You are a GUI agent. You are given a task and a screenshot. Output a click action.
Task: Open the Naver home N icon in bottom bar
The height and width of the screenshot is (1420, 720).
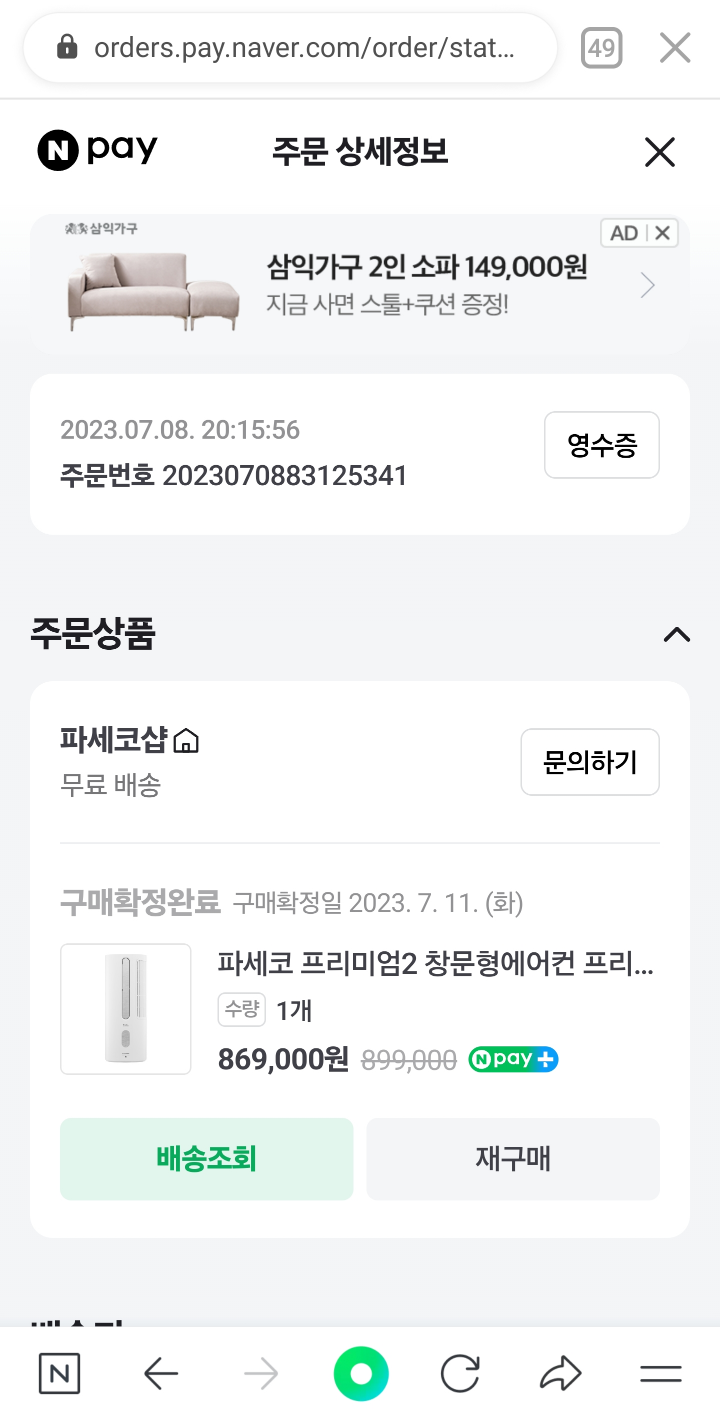pos(59,1374)
